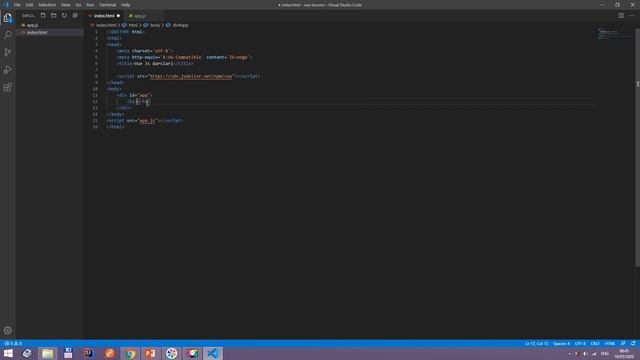The width and height of the screenshot is (640, 360).
Task: Open the File menu
Action: [x=17, y=5]
